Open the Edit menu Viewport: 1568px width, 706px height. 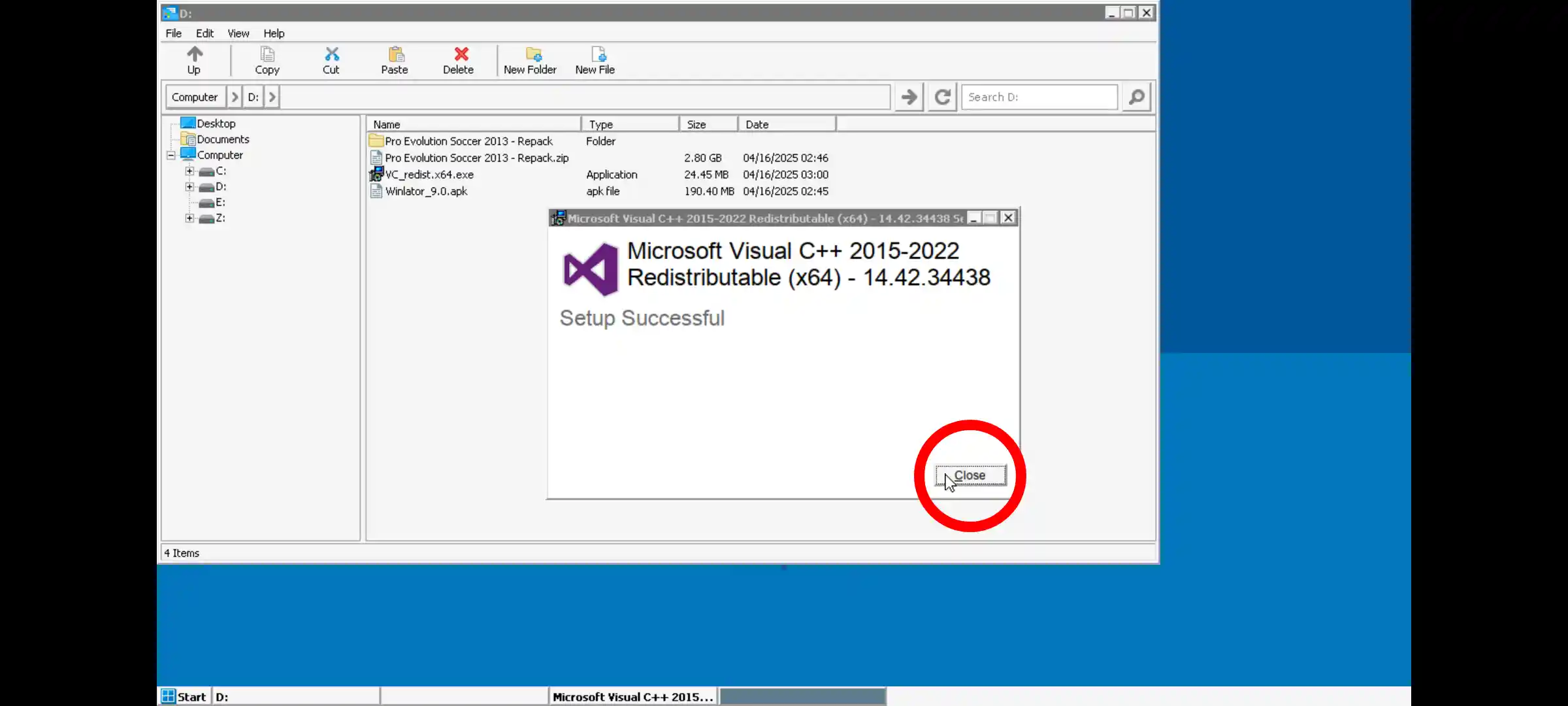click(204, 33)
